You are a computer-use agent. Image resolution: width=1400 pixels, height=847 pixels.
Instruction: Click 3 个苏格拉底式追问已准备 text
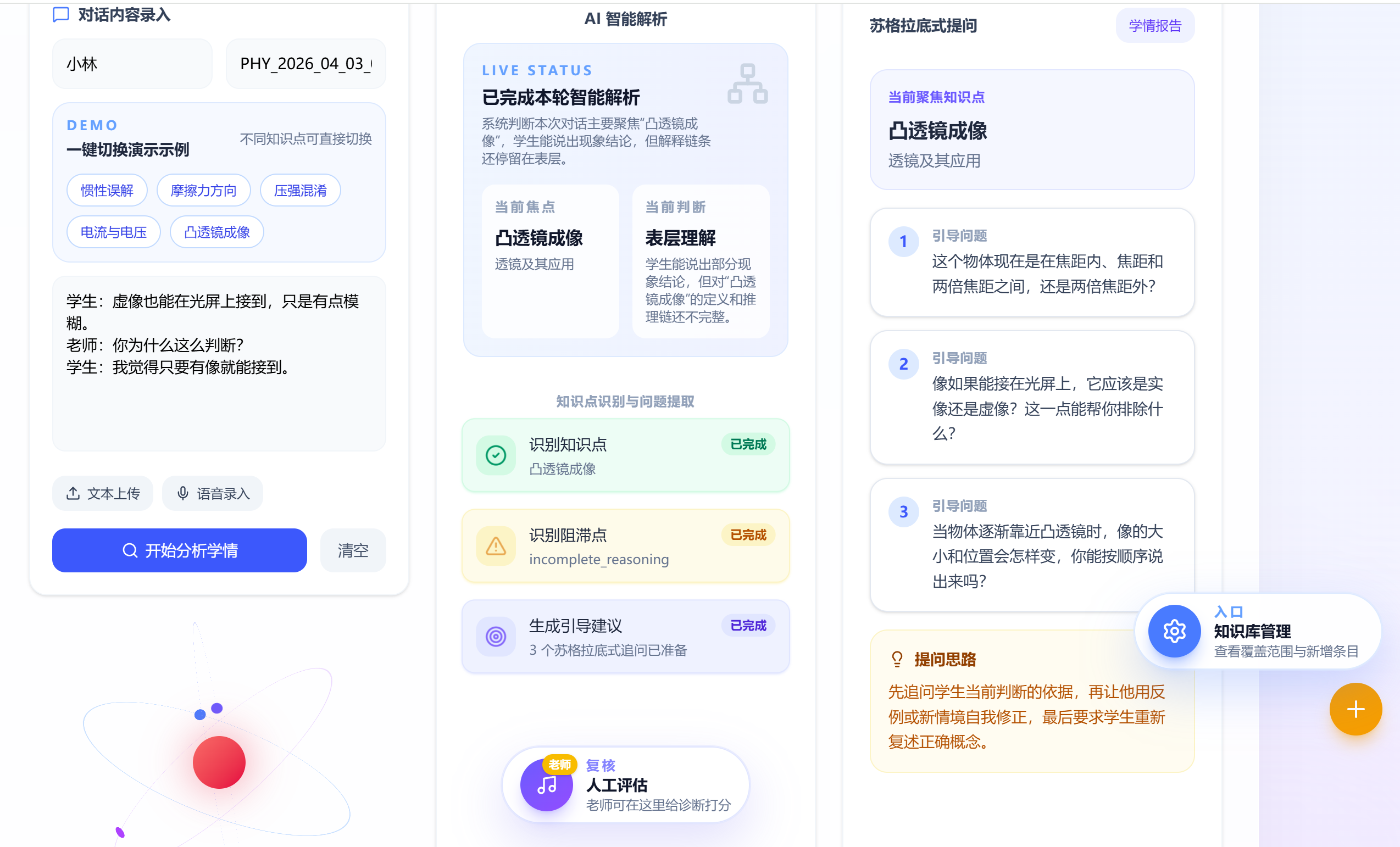[608, 650]
